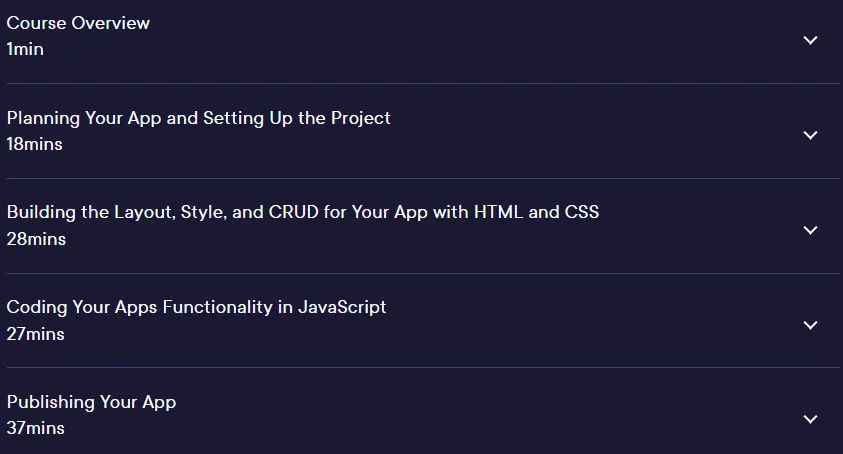
Task: Click the 28mins duration label
Action: pyautogui.click(x=36, y=239)
